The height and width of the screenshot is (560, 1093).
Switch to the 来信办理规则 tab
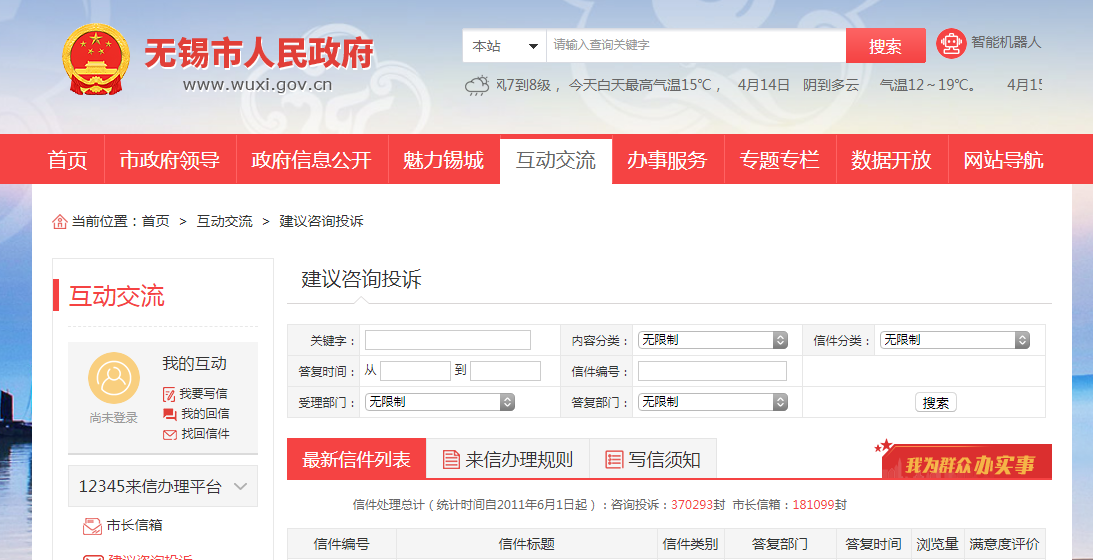[x=507, y=460]
